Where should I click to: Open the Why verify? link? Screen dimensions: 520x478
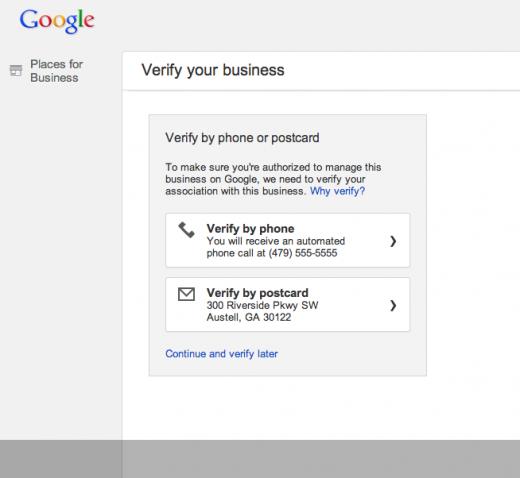[337, 191]
